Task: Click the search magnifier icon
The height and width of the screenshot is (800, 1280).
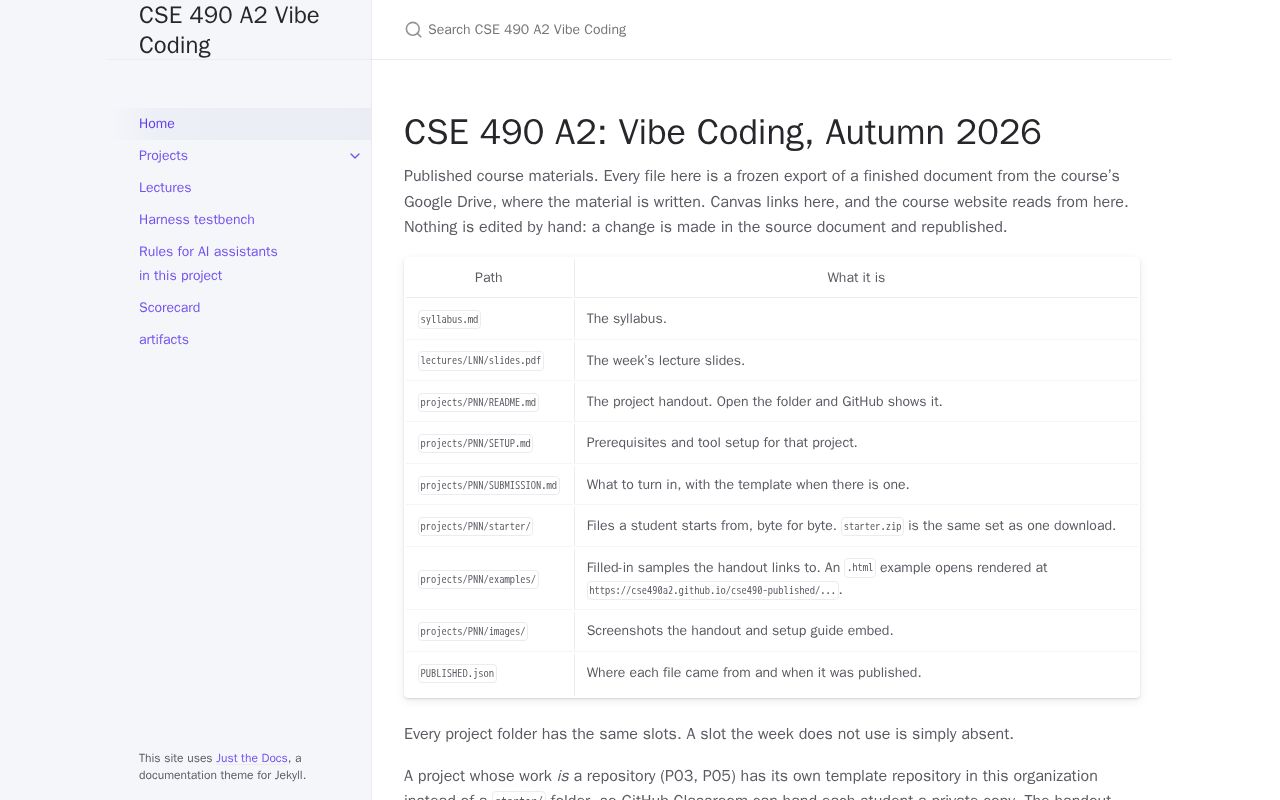Action: coord(413,30)
